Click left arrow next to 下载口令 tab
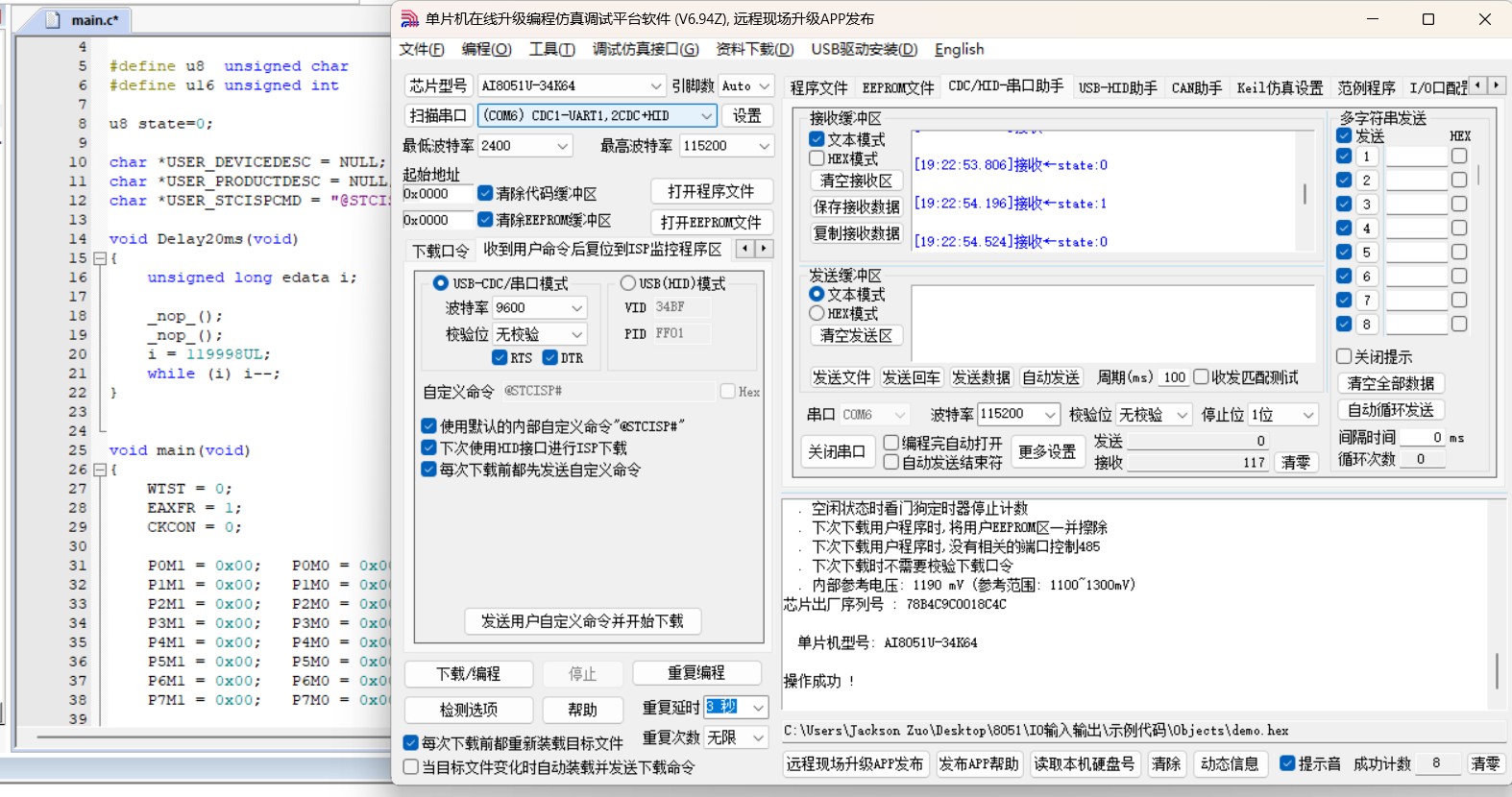The image size is (1512, 797). [745, 249]
